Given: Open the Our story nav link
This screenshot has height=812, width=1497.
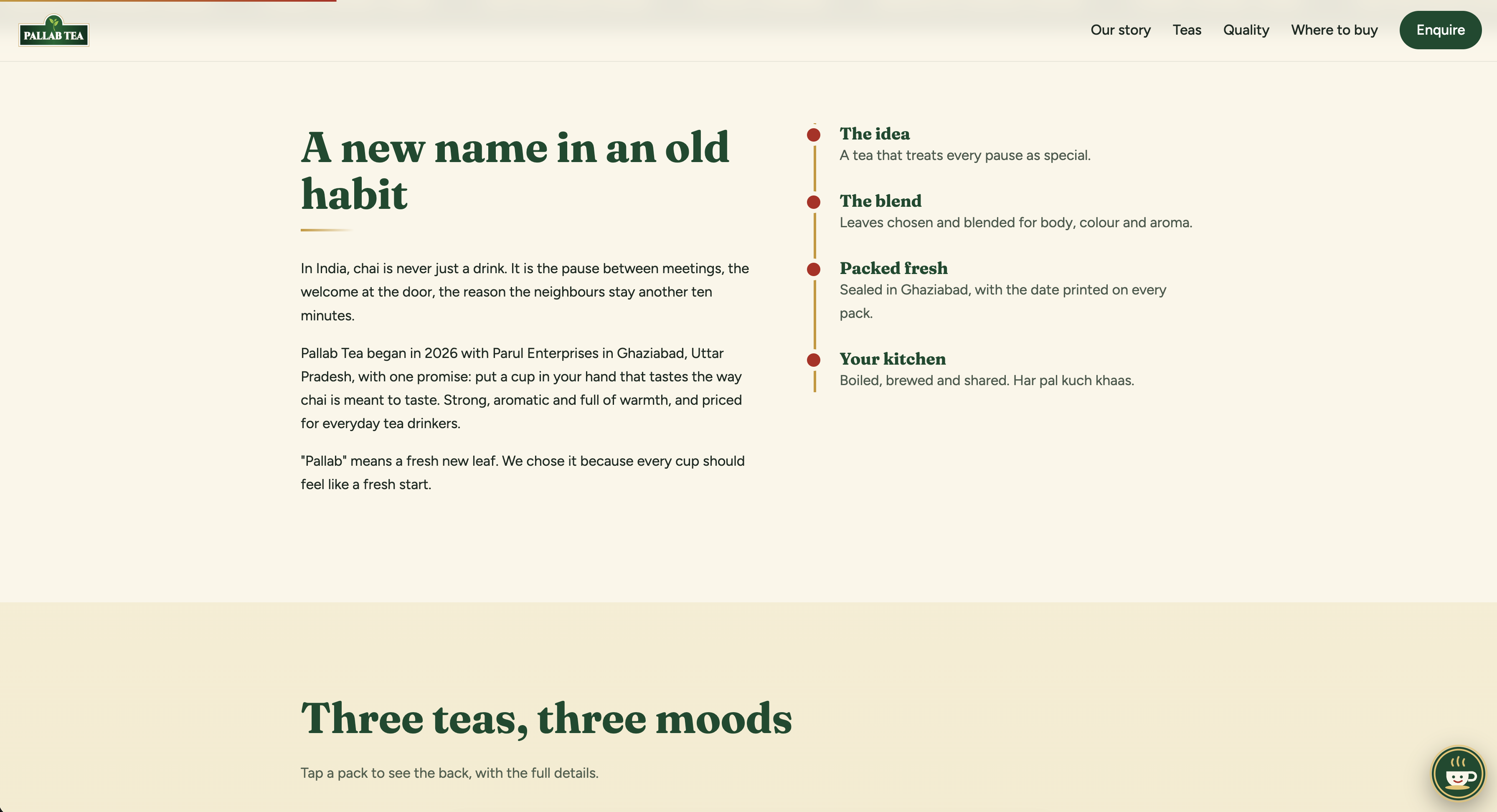Looking at the screenshot, I should (1120, 30).
